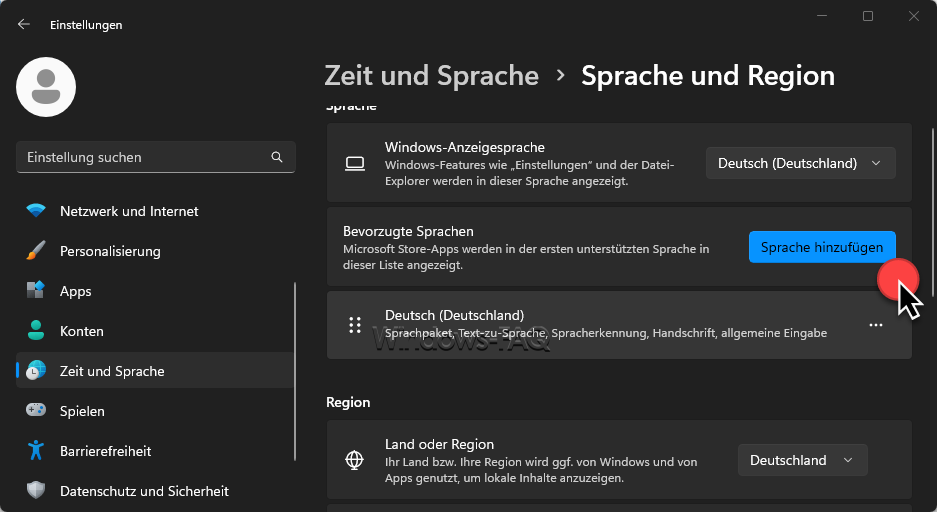Open the Windows-Anzeigesprache dropdown Deutsch (Deutschland)
Image resolution: width=937 pixels, height=512 pixels.
(x=801, y=163)
